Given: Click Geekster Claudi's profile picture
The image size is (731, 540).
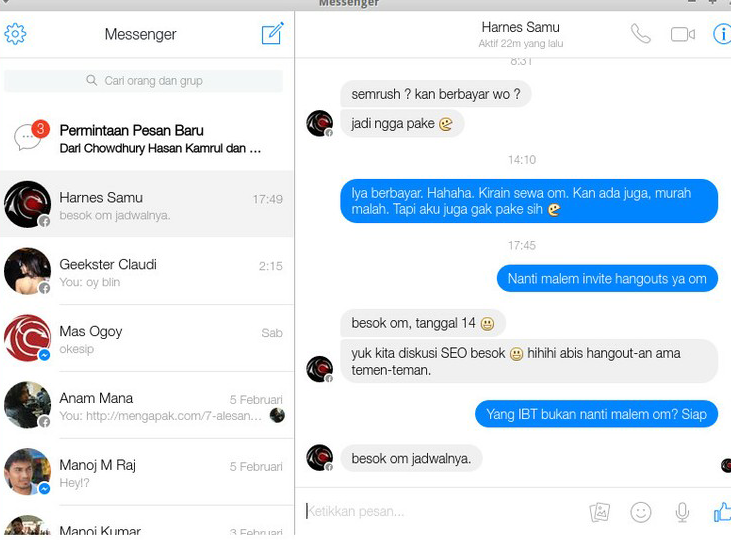Looking at the screenshot, I should 28,271.
